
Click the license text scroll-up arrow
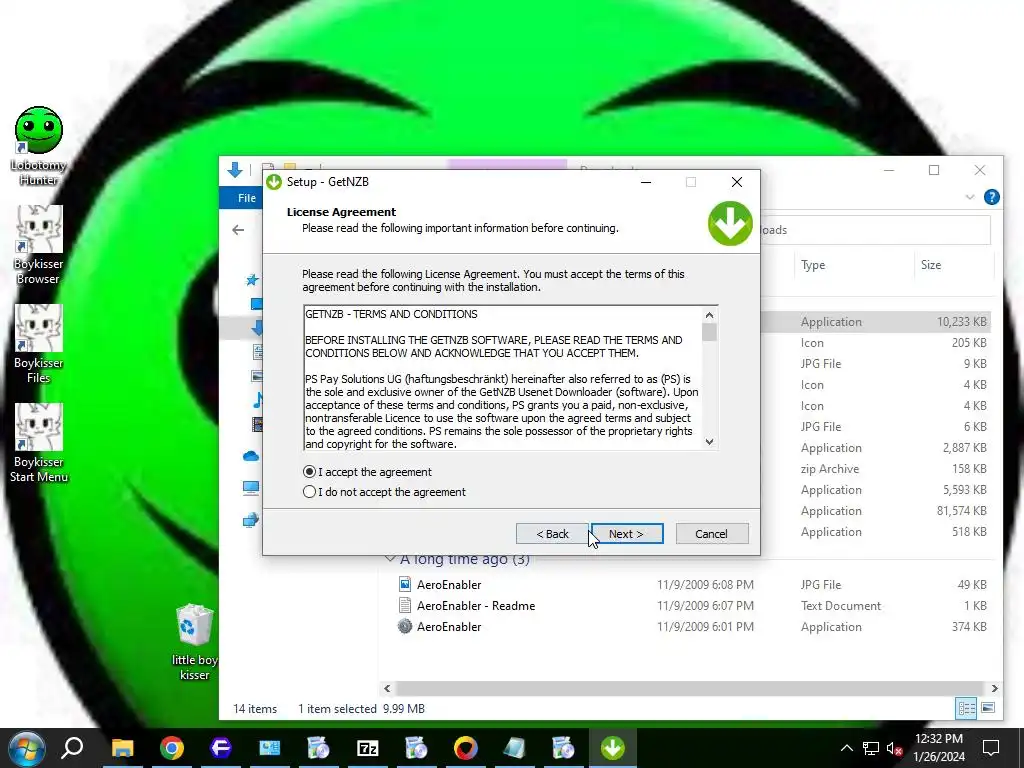coord(709,315)
